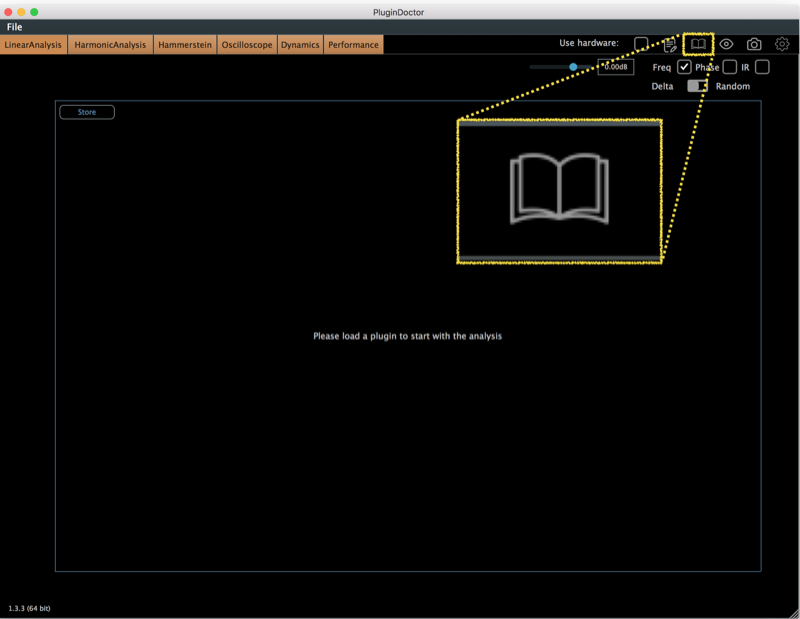Click the Store button

click(x=87, y=112)
